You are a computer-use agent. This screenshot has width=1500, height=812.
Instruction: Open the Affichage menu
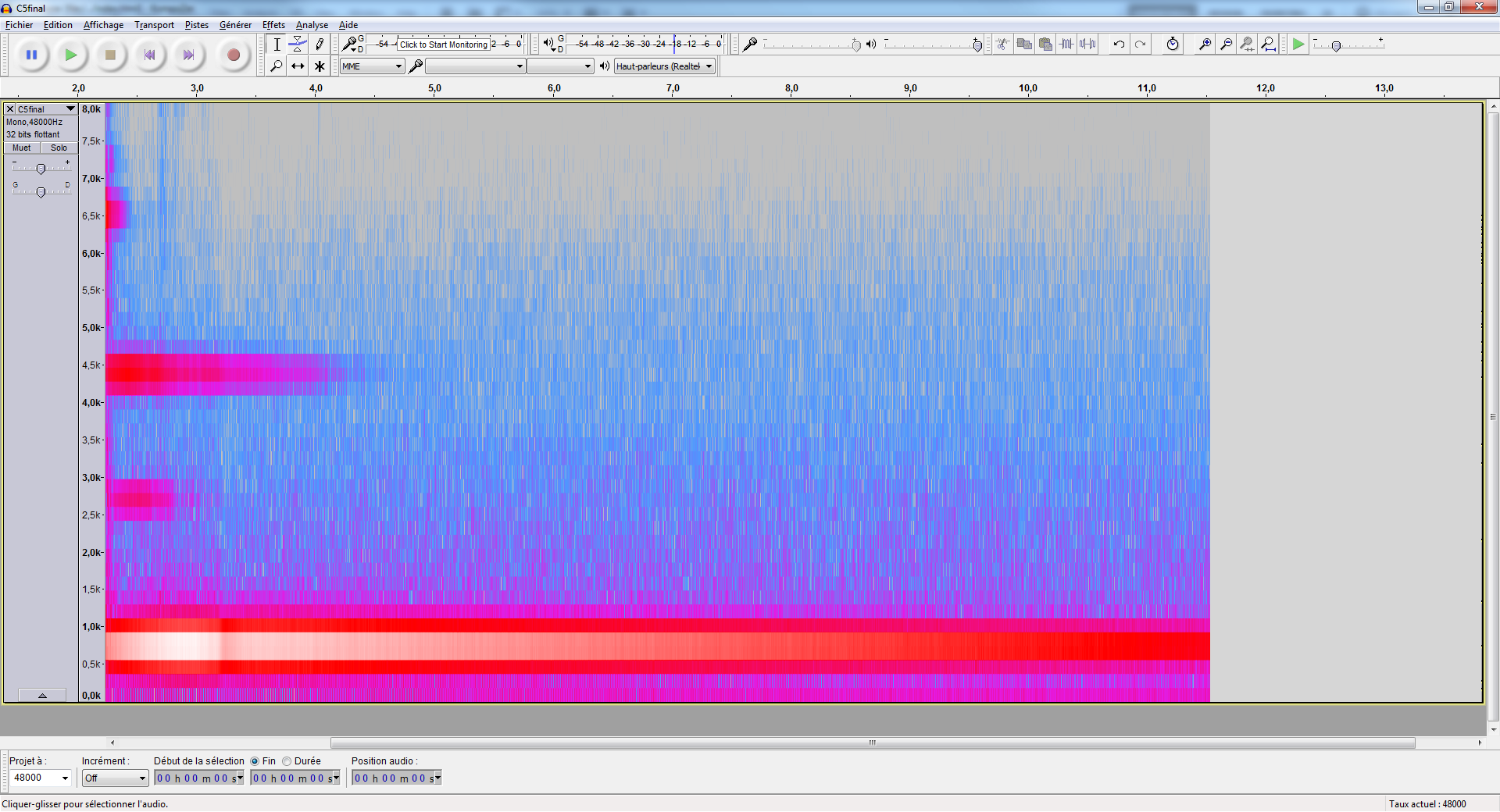tap(103, 25)
